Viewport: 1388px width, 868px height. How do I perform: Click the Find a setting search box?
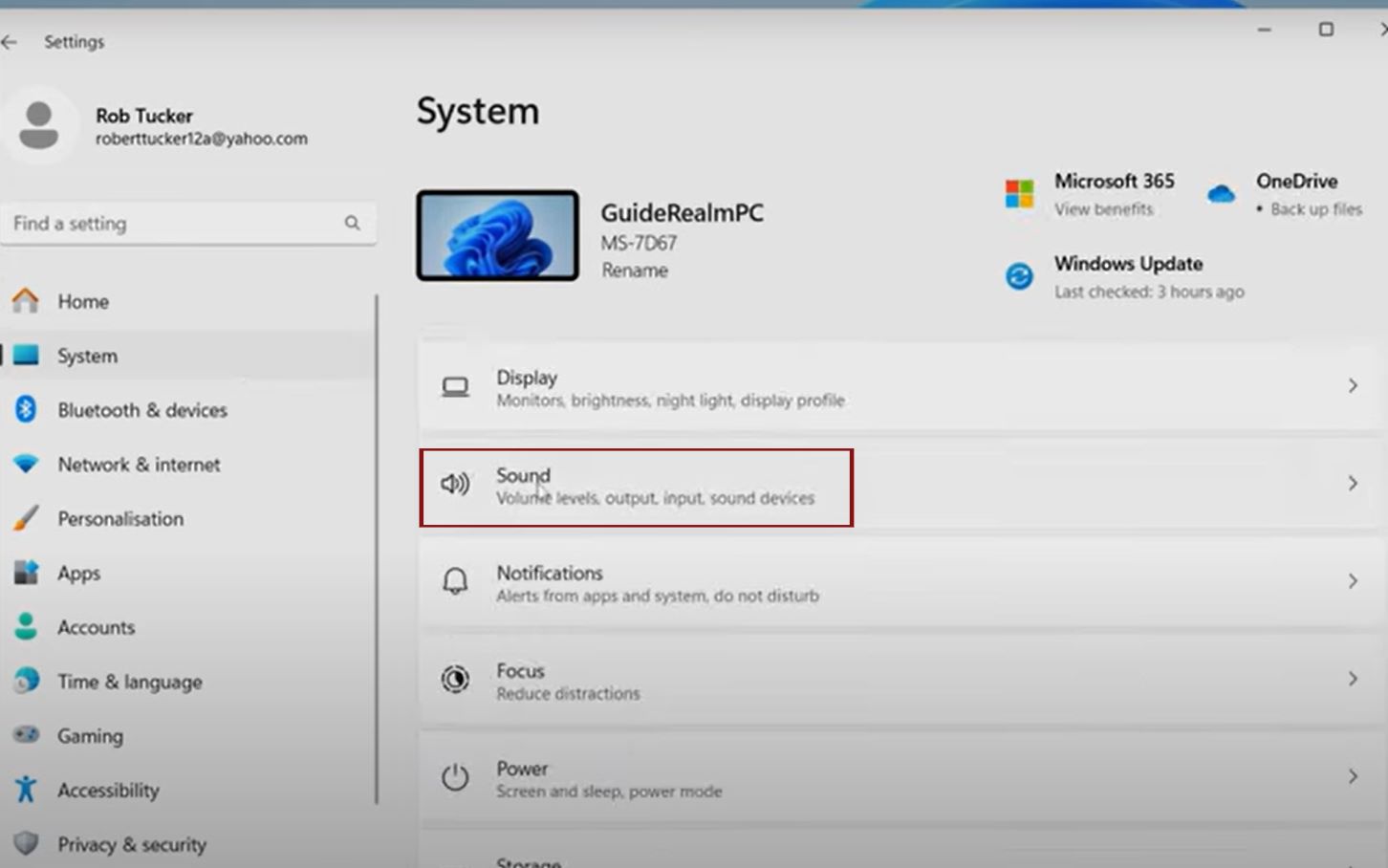pyautogui.click(x=172, y=224)
